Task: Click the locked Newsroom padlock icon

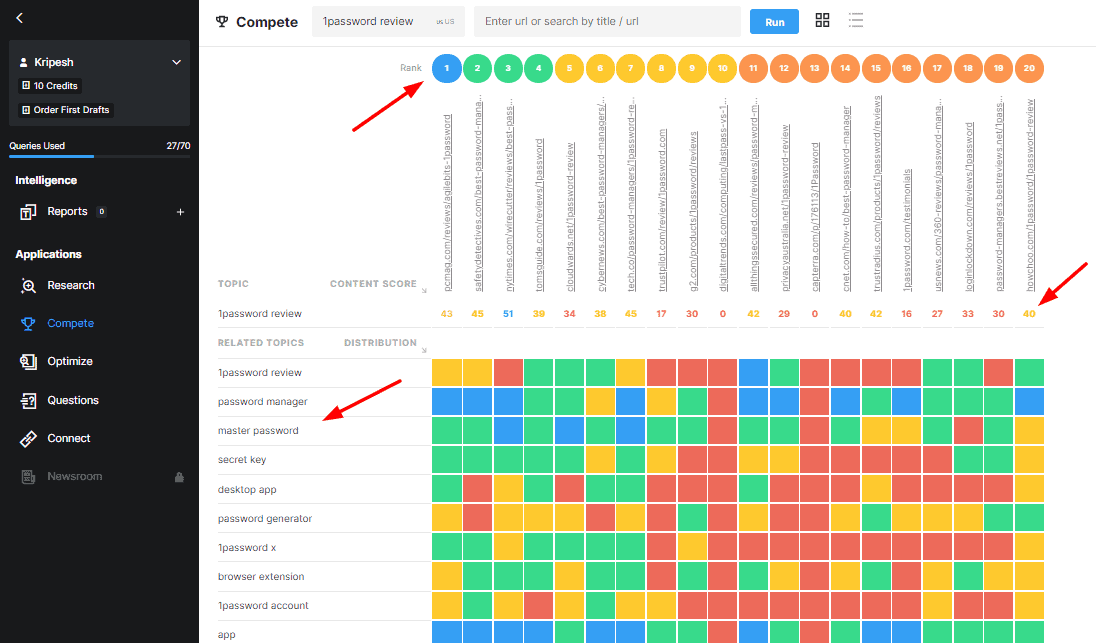Action: tap(179, 477)
